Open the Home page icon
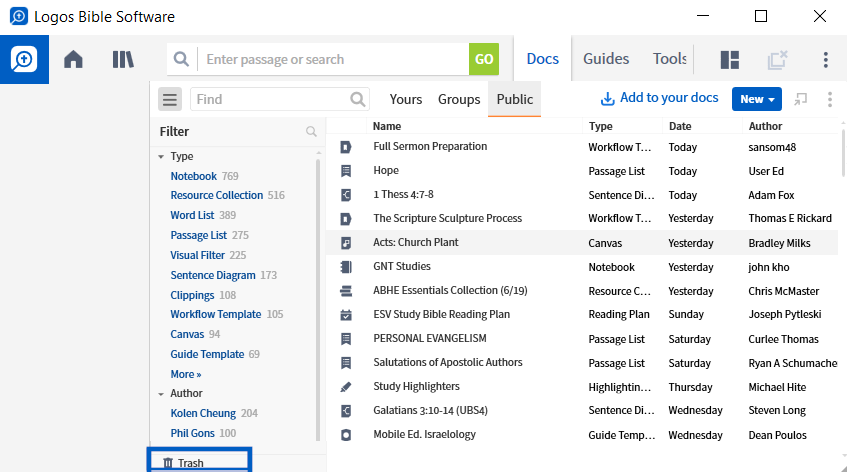This screenshot has width=847, height=472. pyautogui.click(x=73, y=59)
